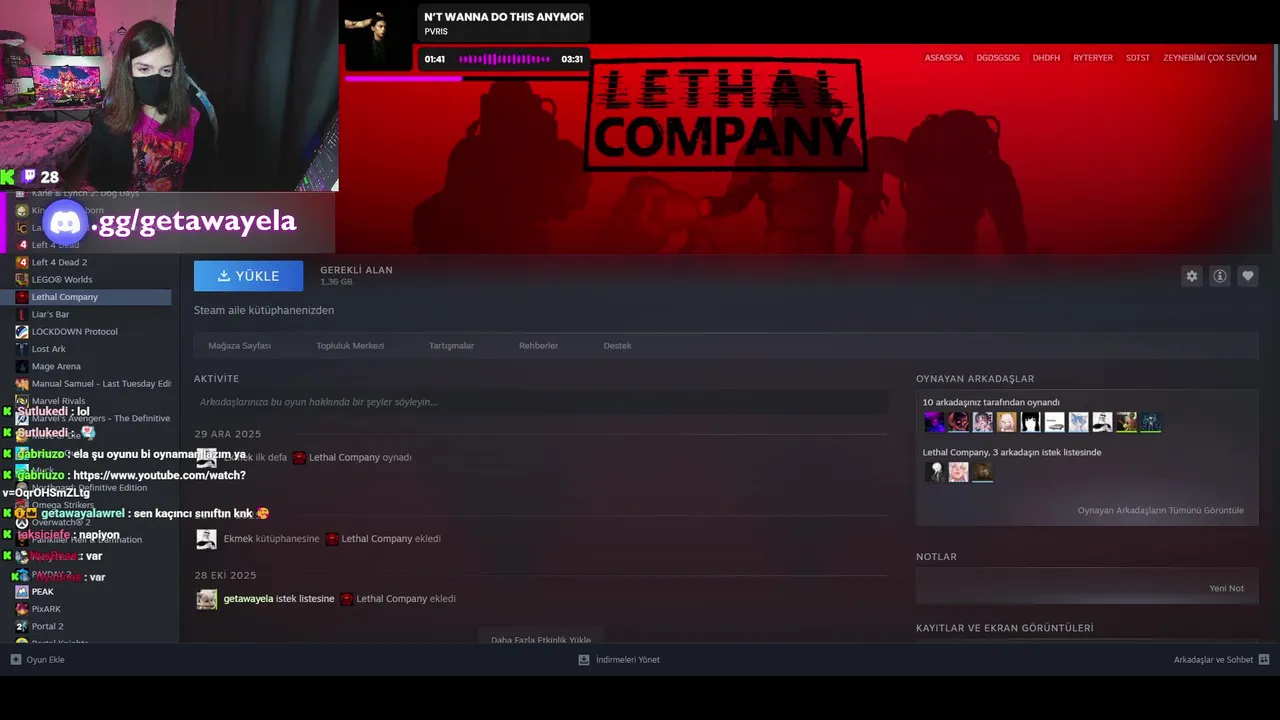Click the activity comment input field
The image size is (1280, 720).
[540, 402]
